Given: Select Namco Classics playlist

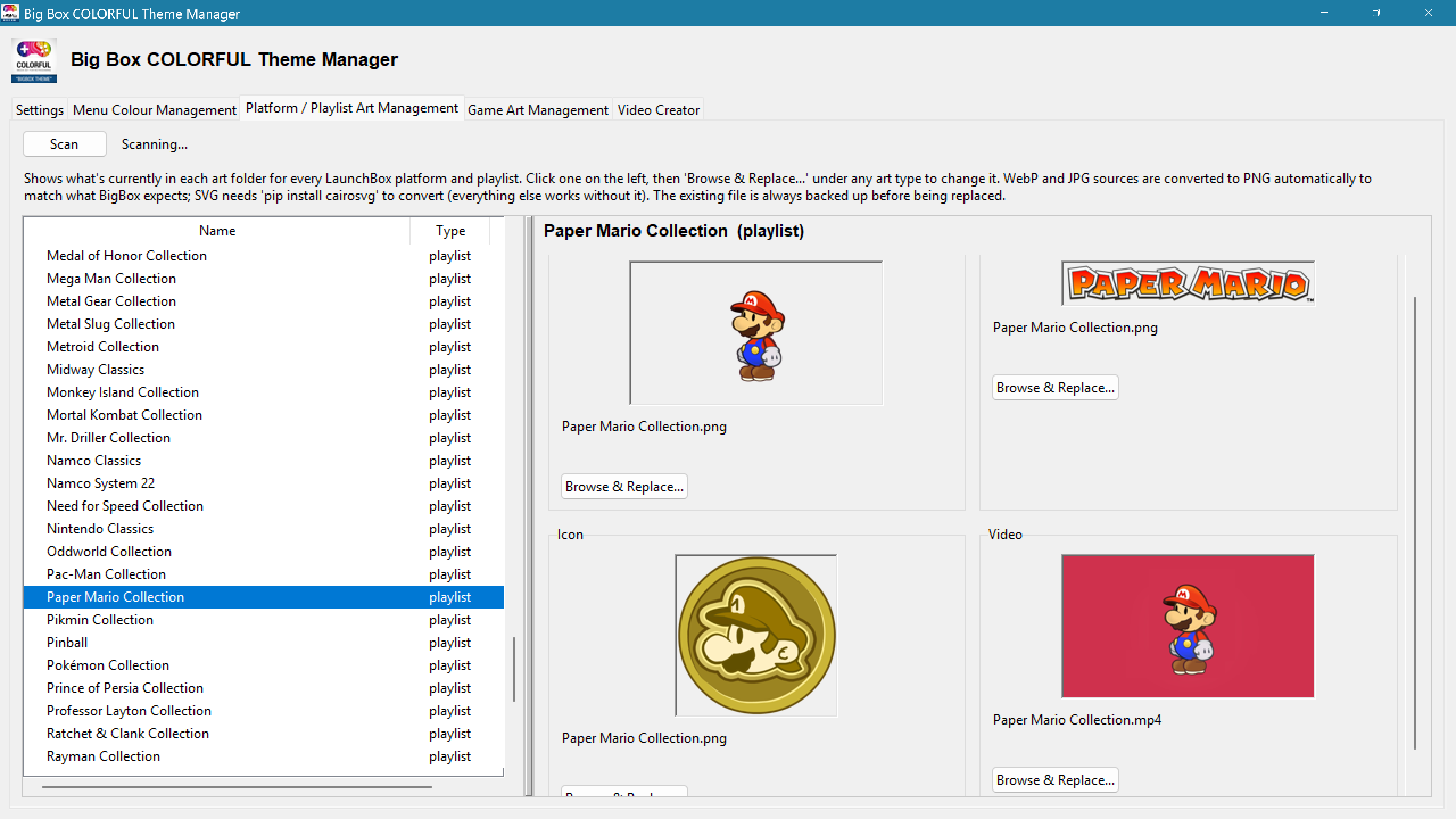Looking at the screenshot, I should 264,461.
